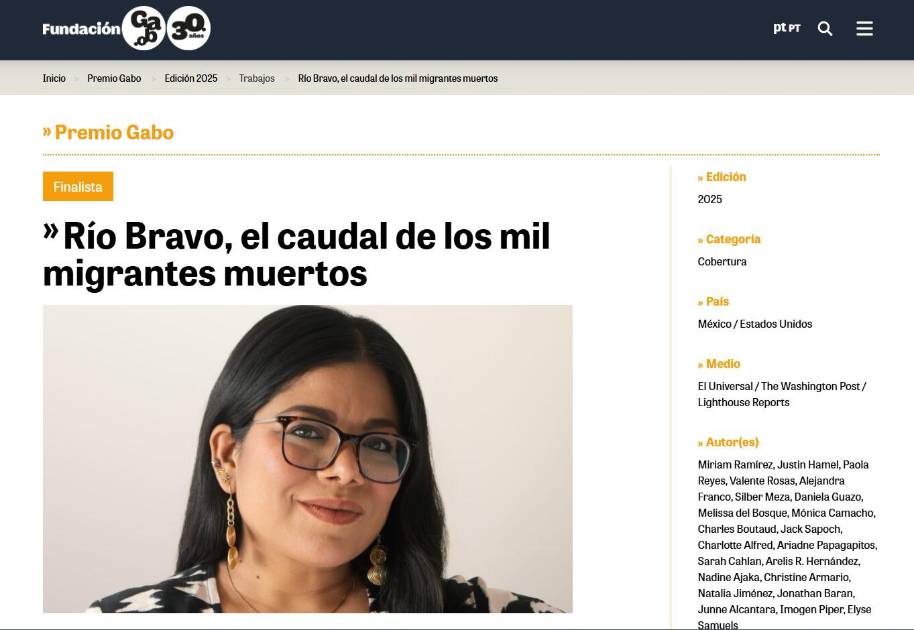Click the Autor(es) heading
This screenshot has width=914, height=630.
[x=728, y=442]
